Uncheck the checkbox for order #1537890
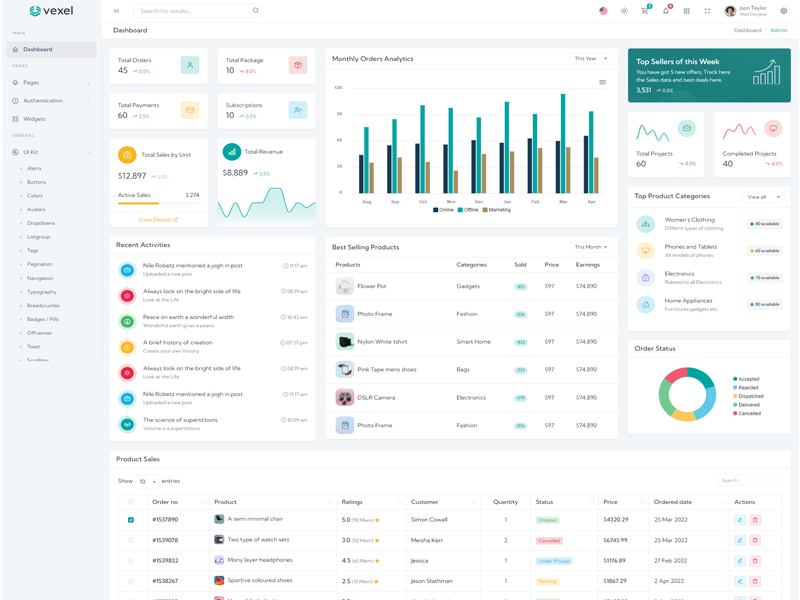Image resolution: width=800 pixels, height=600 pixels. tap(131, 520)
